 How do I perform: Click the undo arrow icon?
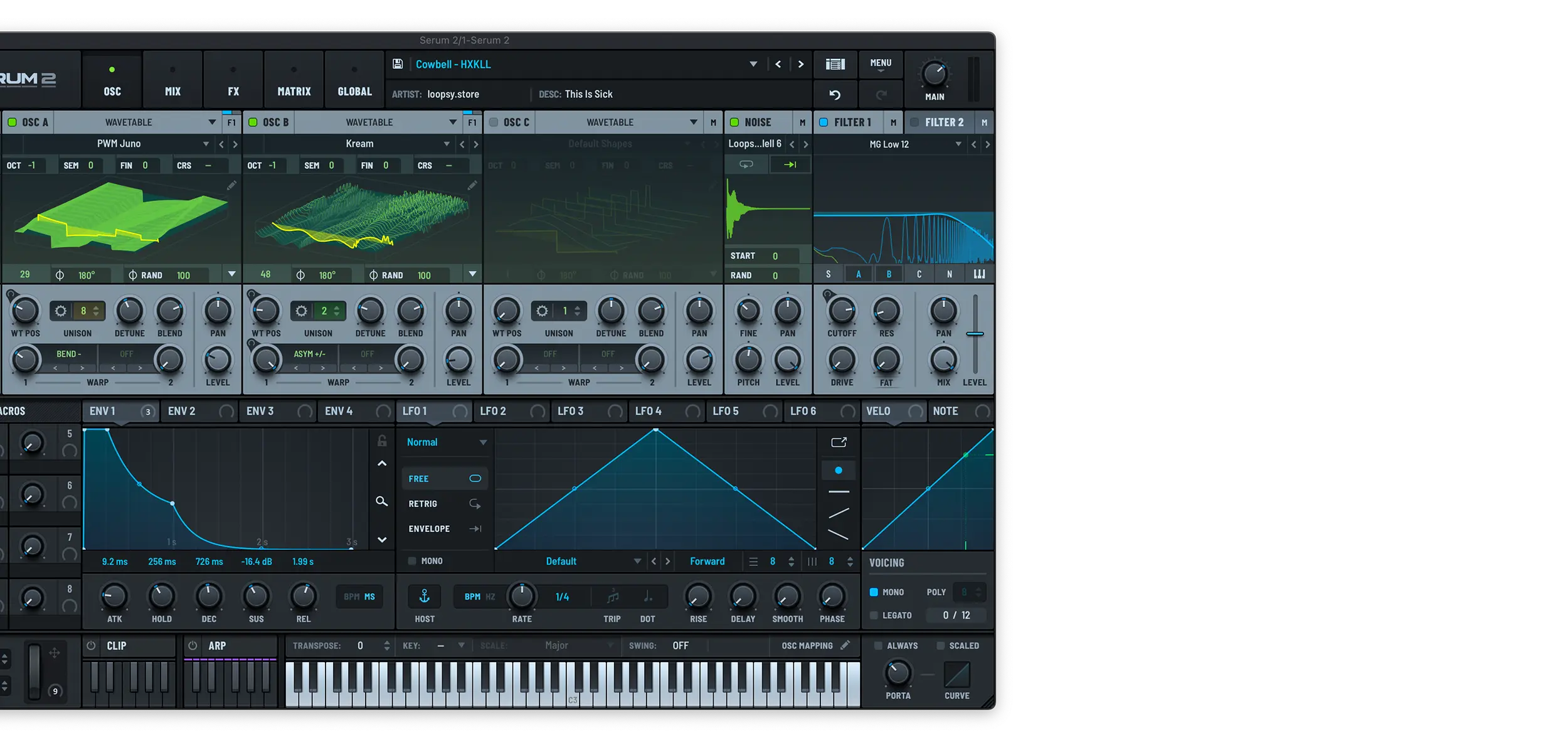tap(835, 95)
